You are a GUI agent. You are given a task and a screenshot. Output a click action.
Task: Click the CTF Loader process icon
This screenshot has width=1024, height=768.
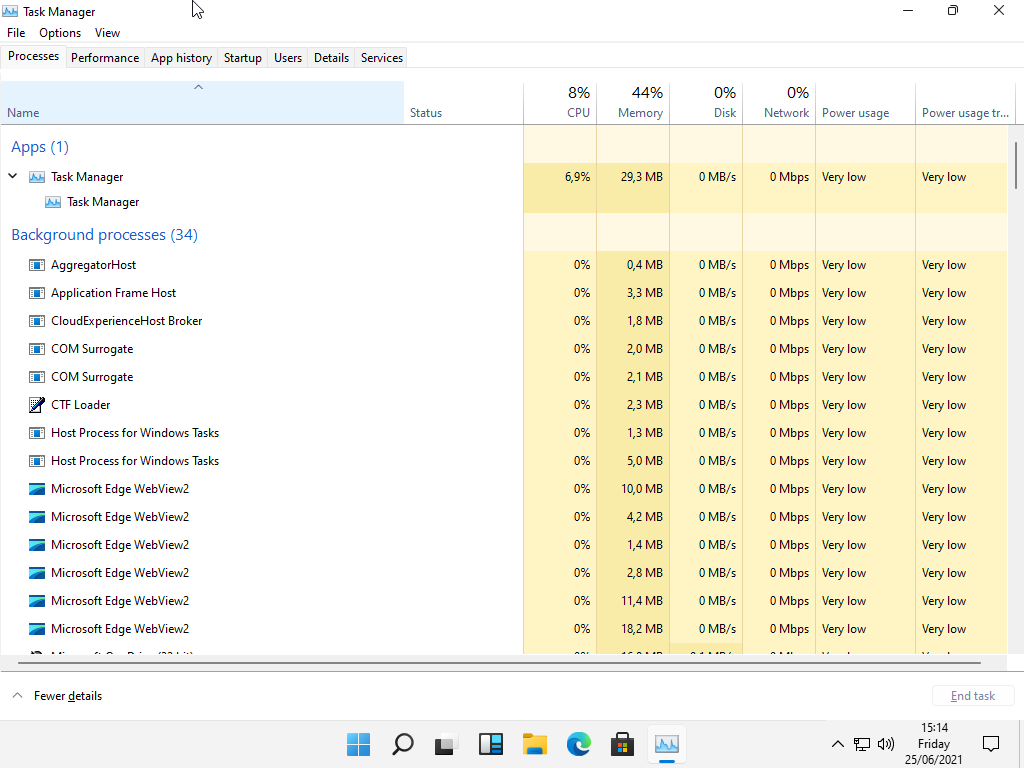[x=37, y=405]
